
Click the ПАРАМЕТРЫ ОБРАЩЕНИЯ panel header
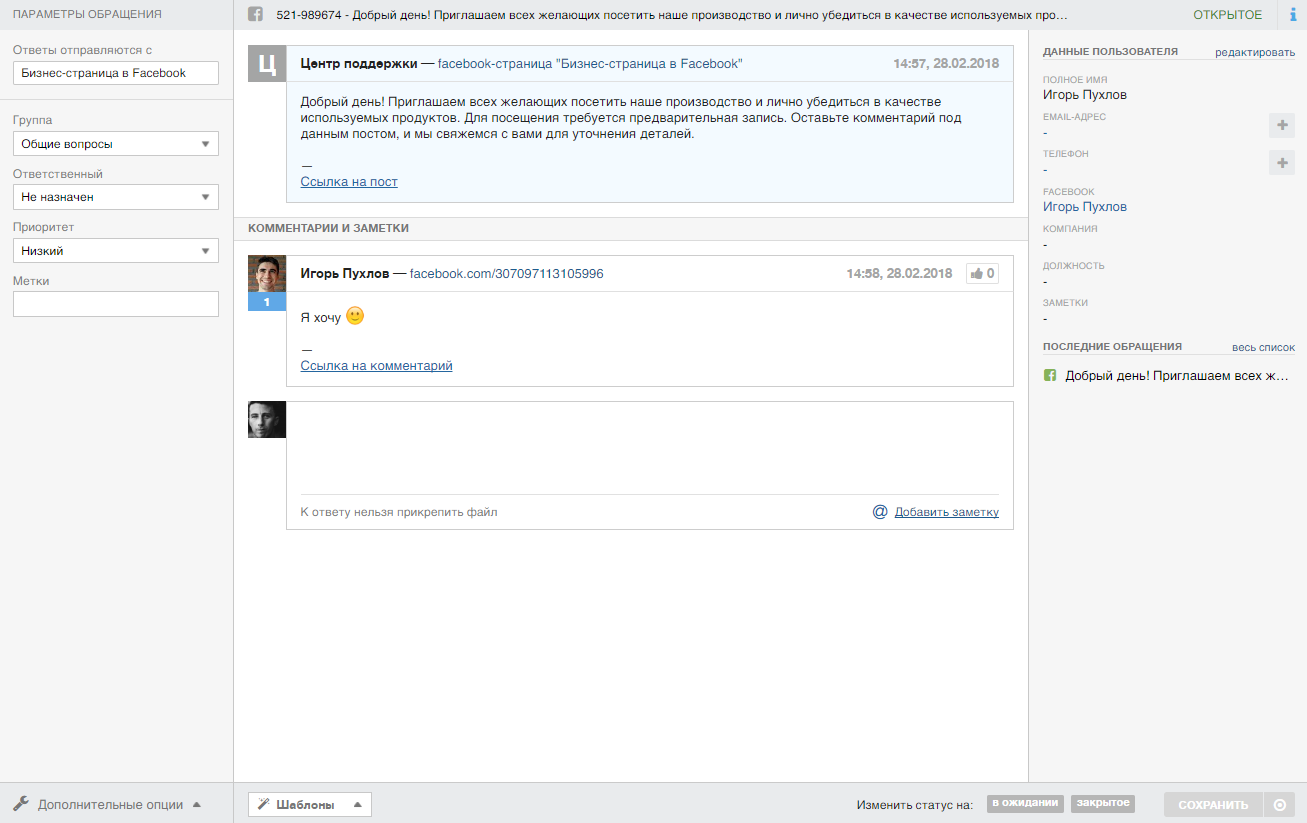(x=87, y=15)
